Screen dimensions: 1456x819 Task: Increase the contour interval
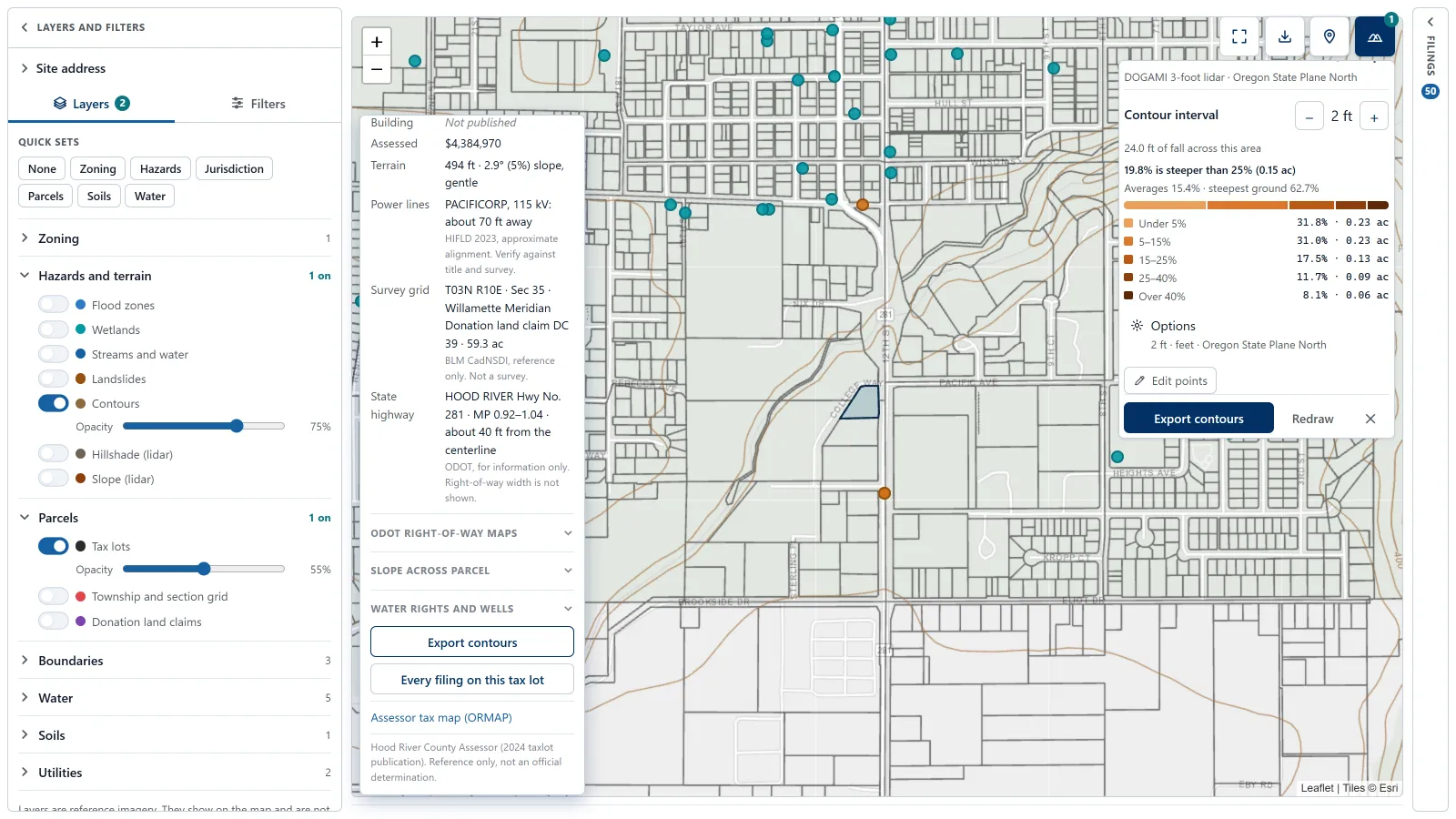tap(1374, 116)
